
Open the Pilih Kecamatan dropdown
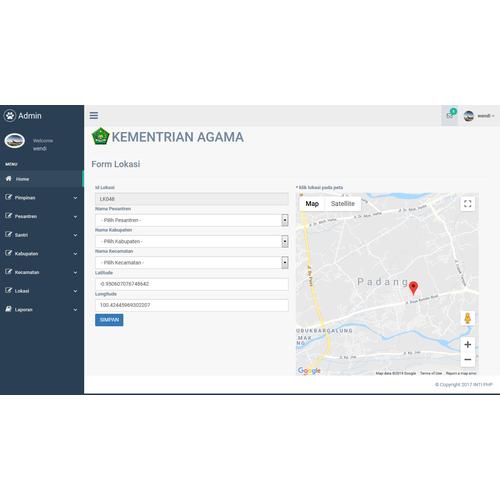click(192, 263)
